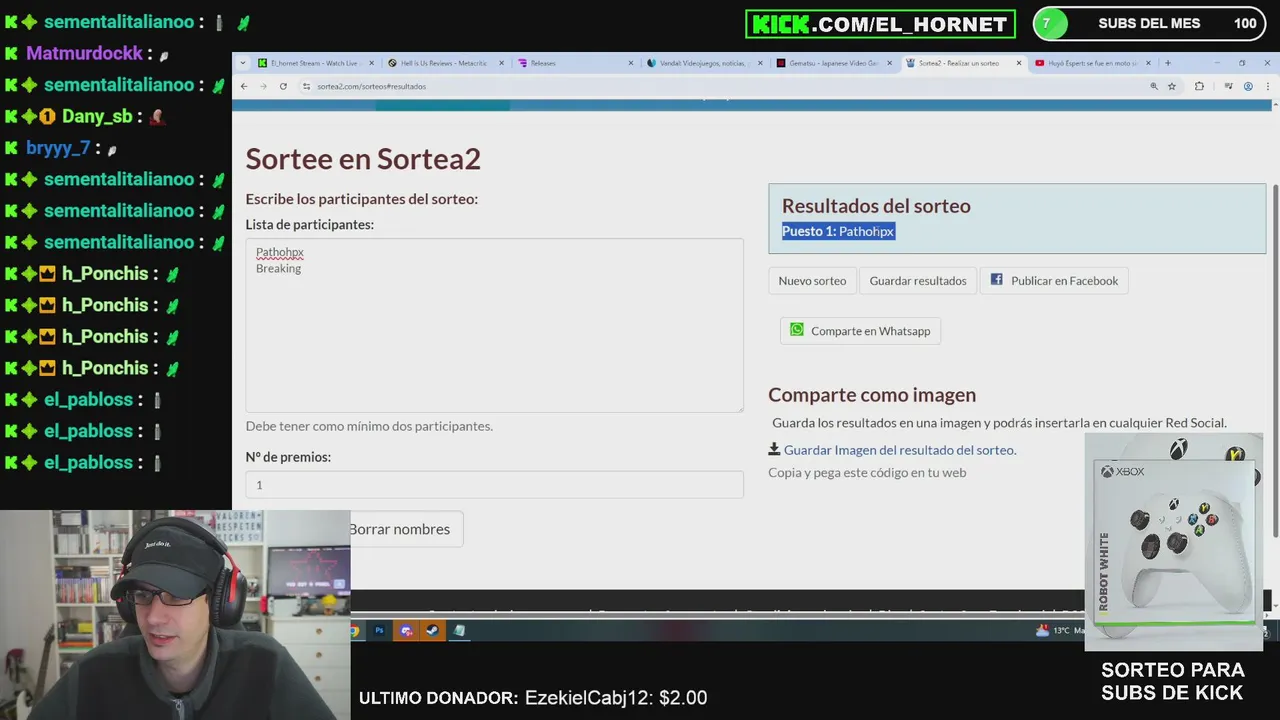Launch Photoshop from taskbar
1280x720 pixels.
tap(379, 630)
